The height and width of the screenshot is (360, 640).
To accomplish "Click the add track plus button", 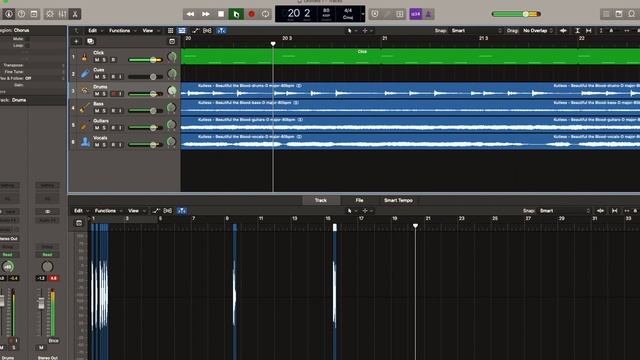I will 76,41.
